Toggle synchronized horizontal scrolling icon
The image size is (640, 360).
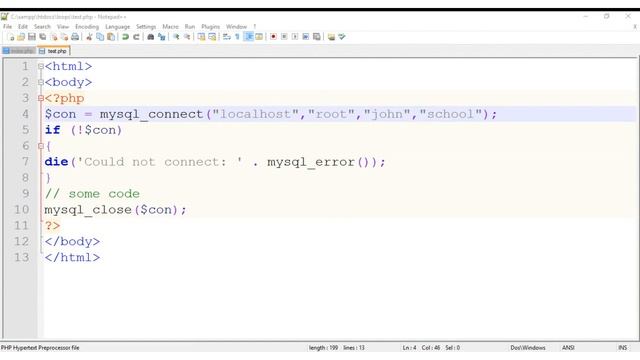[212, 37]
